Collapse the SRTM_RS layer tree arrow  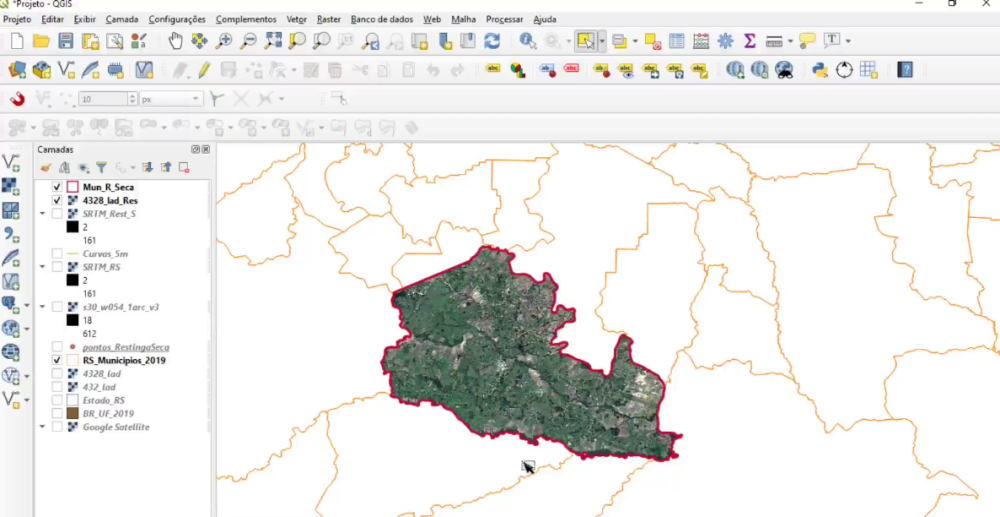click(x=43, y=267)
